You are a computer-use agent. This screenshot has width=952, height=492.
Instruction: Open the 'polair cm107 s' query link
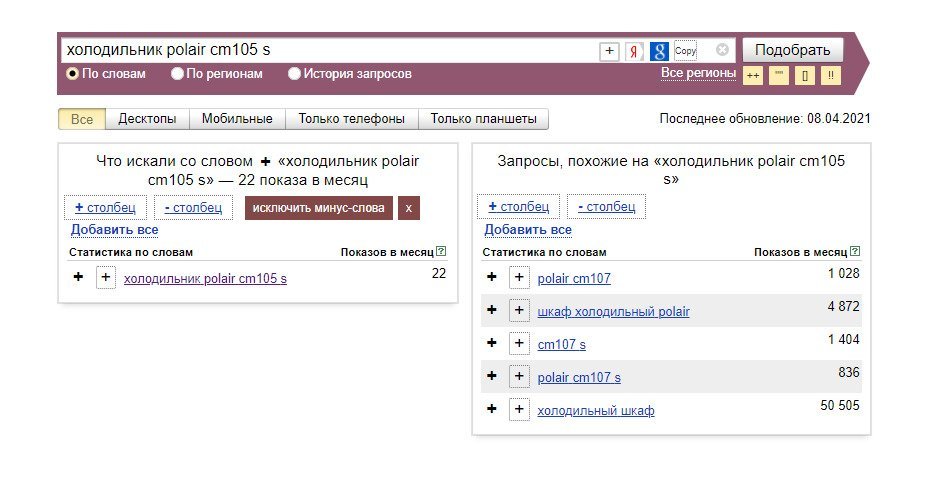(x=579, y=377)
